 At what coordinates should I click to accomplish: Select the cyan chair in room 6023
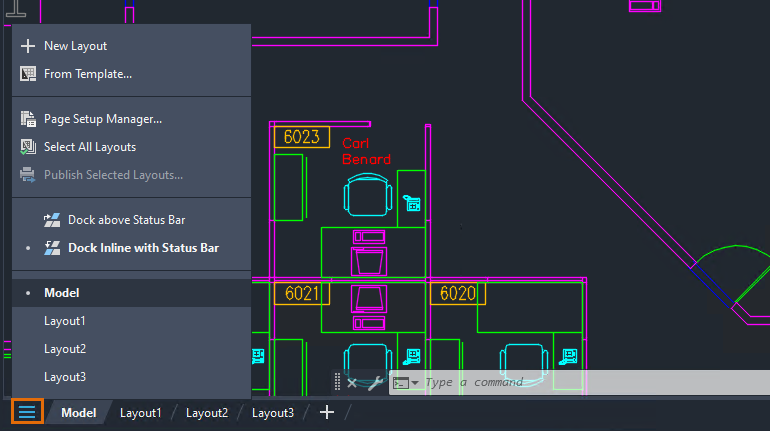pos(368,195)
